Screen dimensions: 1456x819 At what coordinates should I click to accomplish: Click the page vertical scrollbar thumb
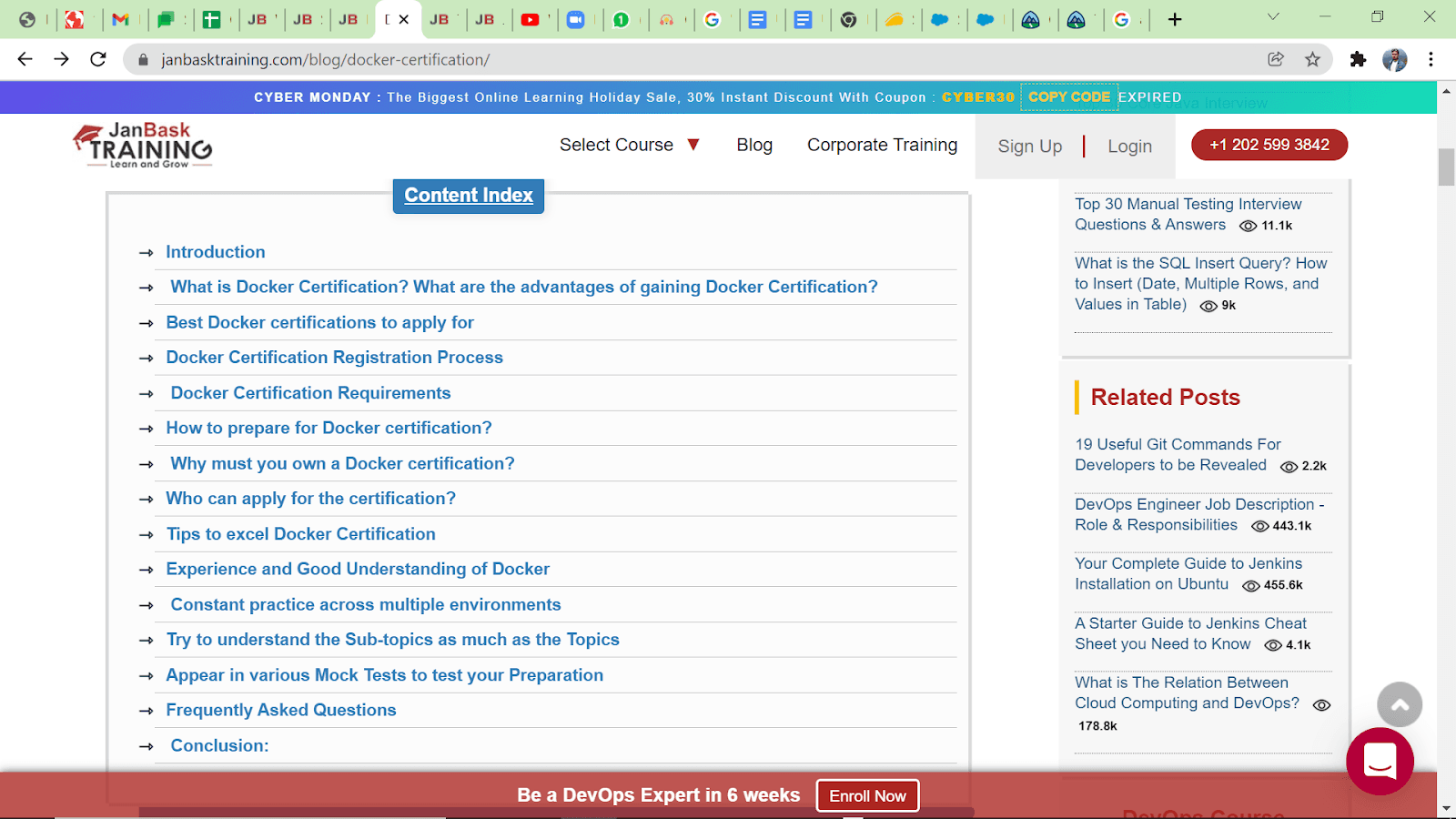click(1446, 167)
